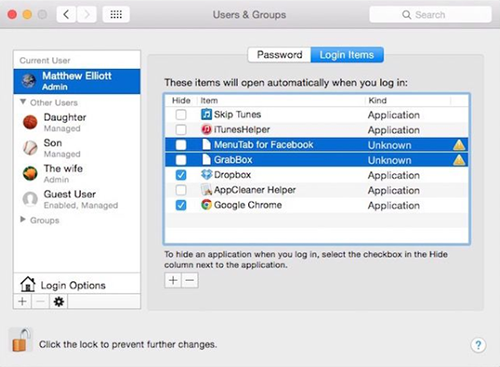The width and height of the screenshot is (500, 367).
Task: Click warning triangle on GrabBox row
Action: (x=459, y=160)
